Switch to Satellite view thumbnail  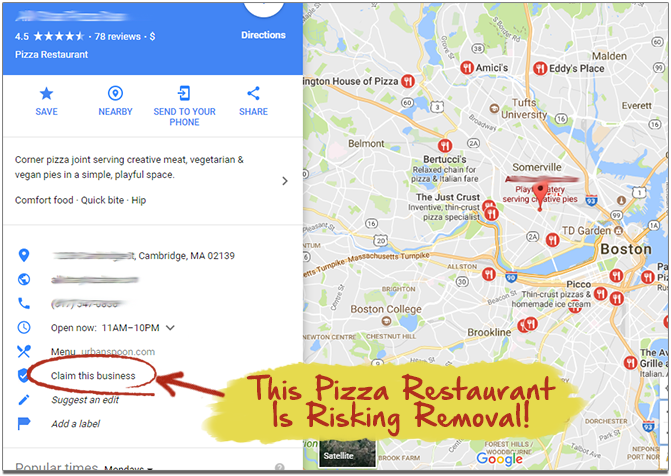pyautogui.click(x=348, y=453)
